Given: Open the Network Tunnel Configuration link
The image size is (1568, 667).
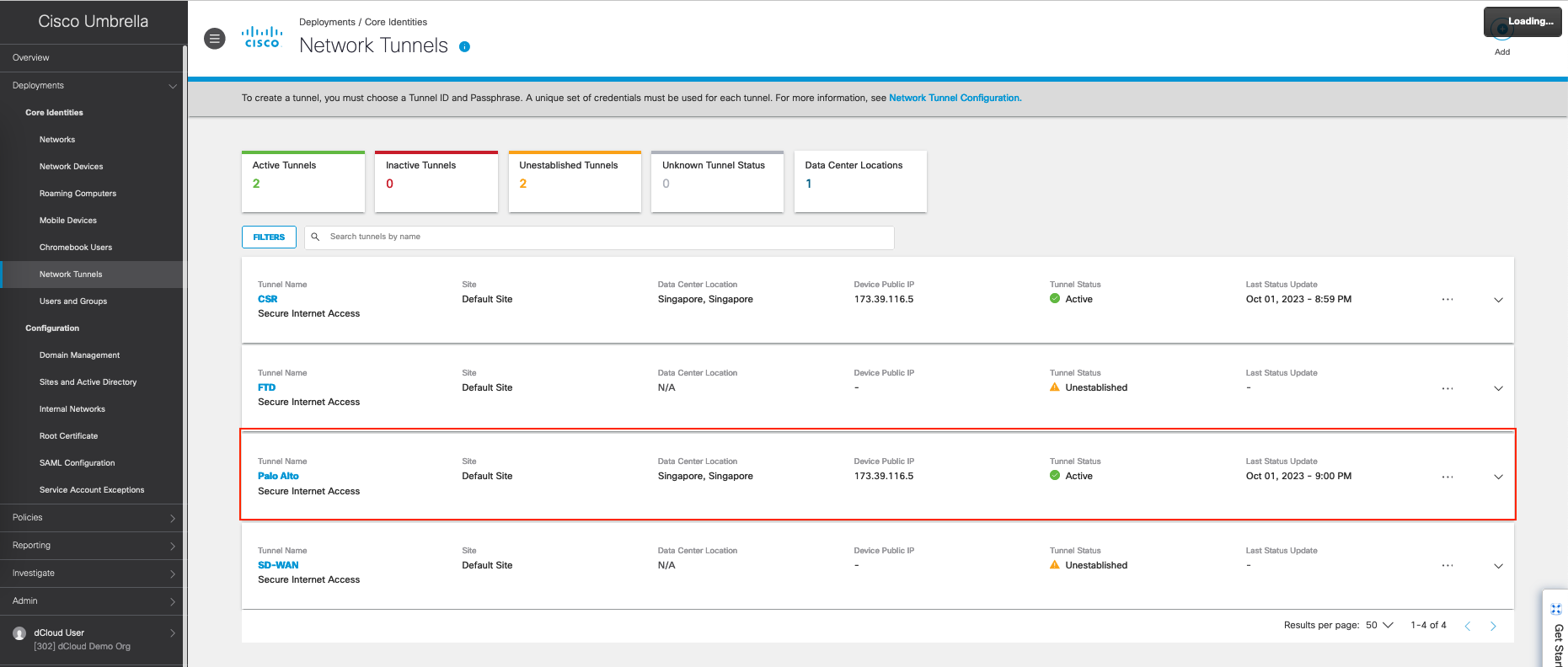Looking at the screenshot, I should pyautogui.click(x=955, y=98).
